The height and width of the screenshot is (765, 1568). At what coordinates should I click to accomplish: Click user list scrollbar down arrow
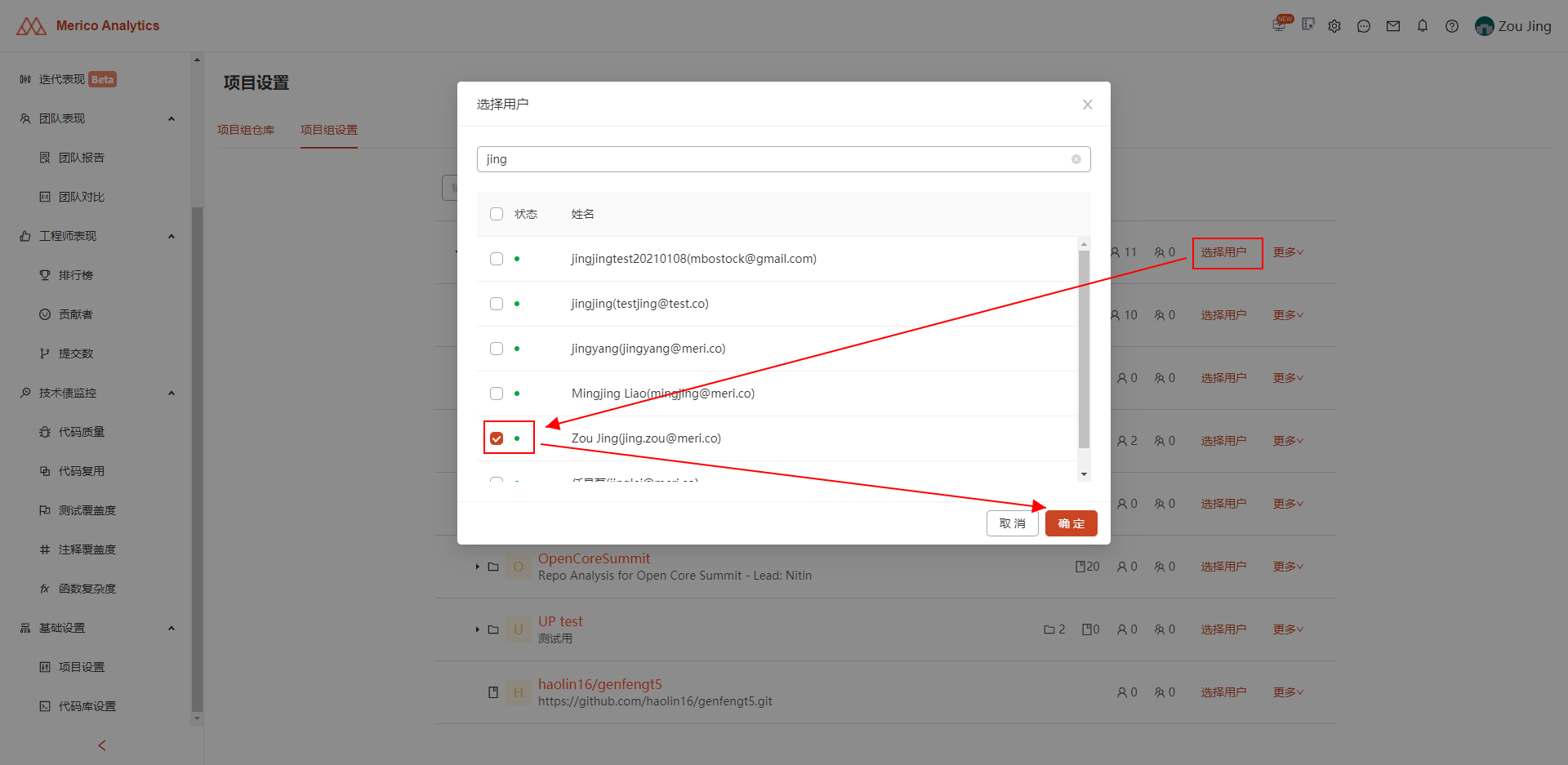pyautogui.click(x=1085, y=474)
